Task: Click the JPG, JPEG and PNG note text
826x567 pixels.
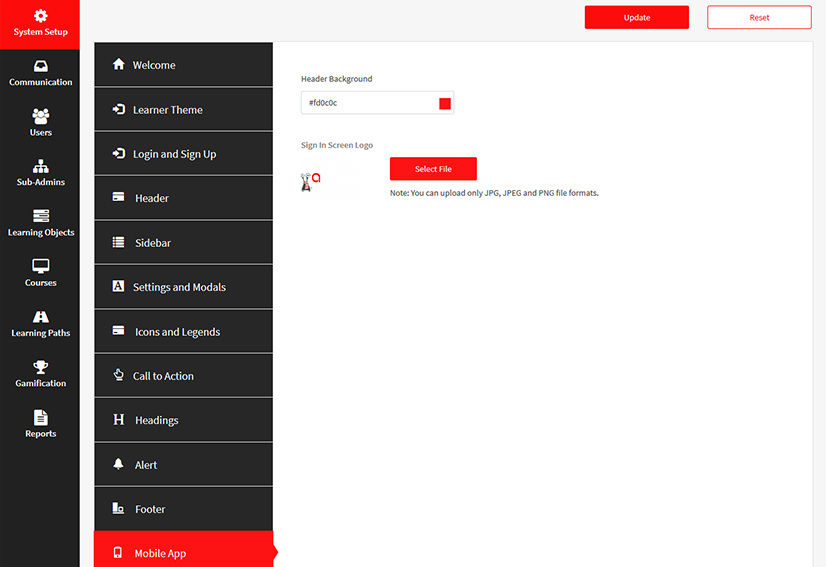Action: point(494,193)
